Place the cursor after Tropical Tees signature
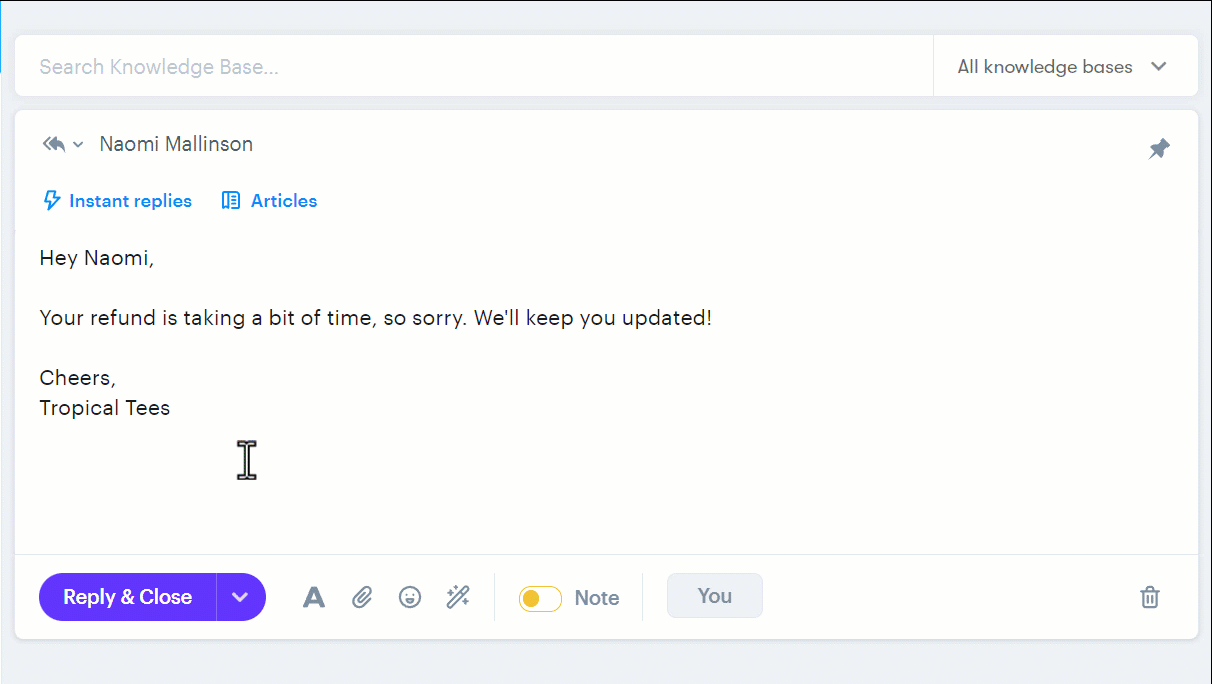 (172, 408)
